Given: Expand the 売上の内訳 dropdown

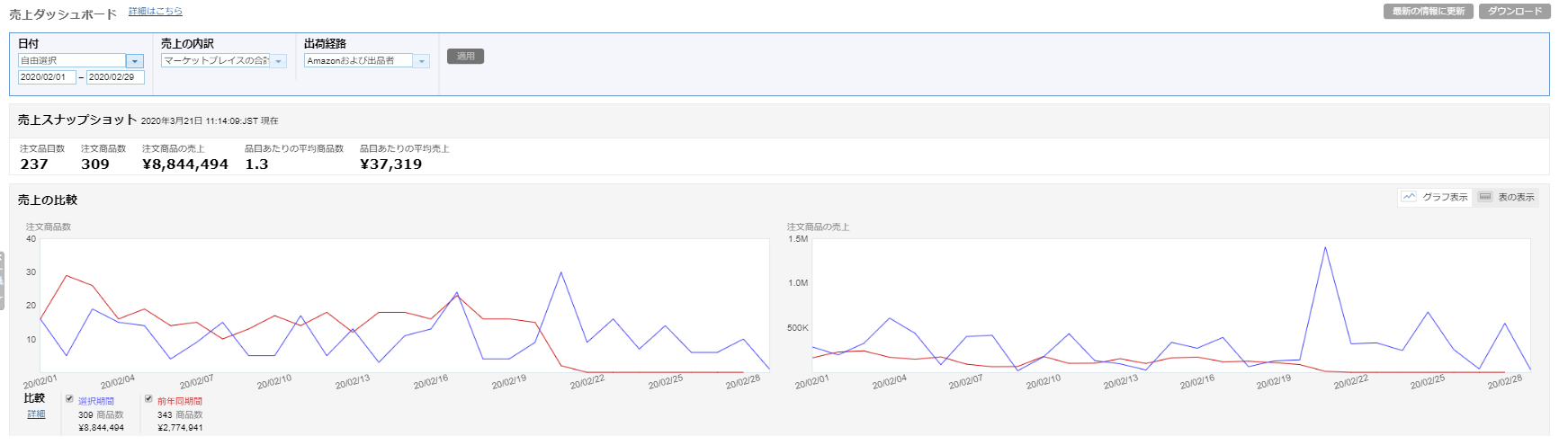Looking at the screenshot, I should coord(278,61).
